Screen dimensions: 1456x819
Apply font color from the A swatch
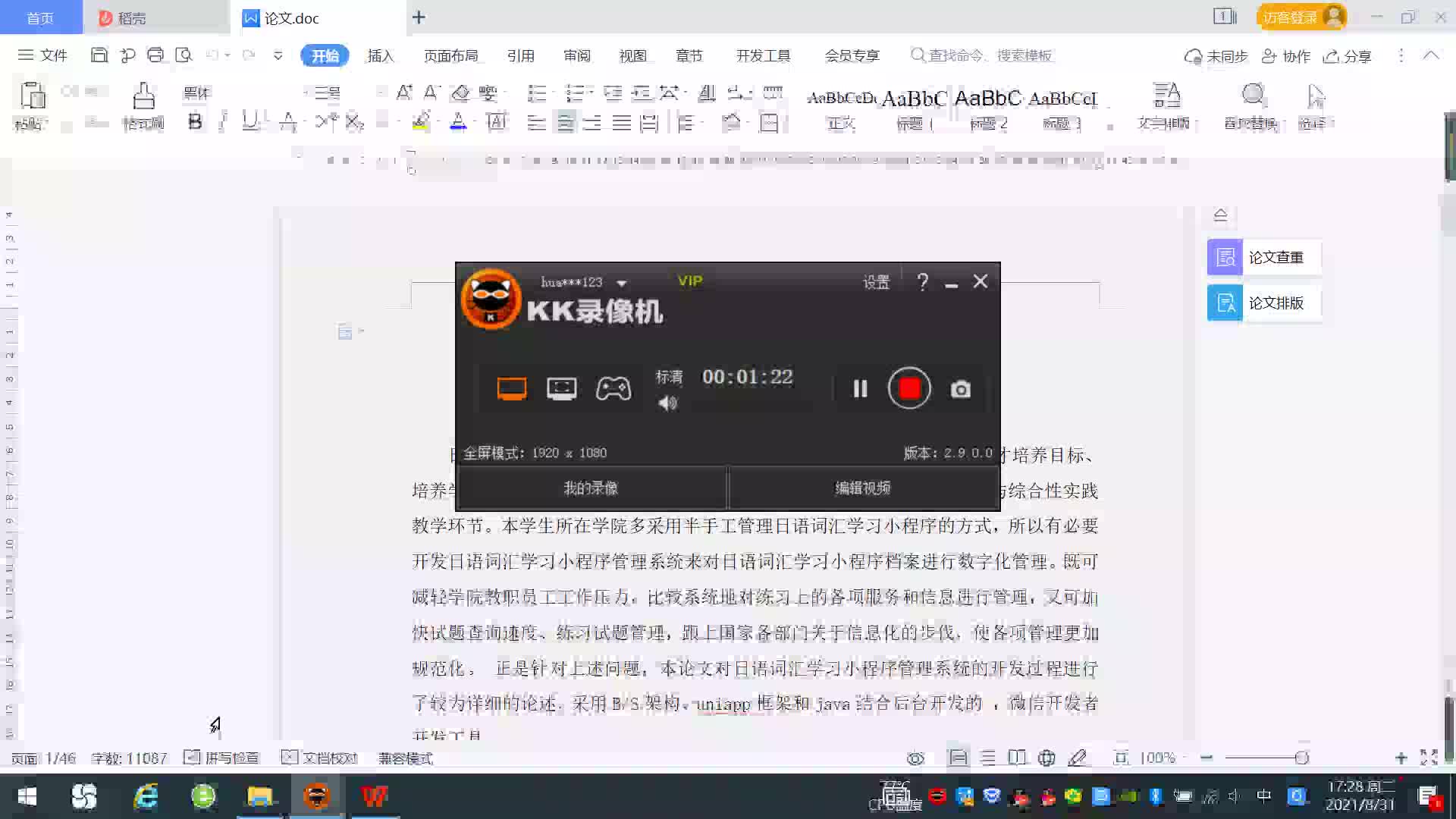click(x=458, y=121)
